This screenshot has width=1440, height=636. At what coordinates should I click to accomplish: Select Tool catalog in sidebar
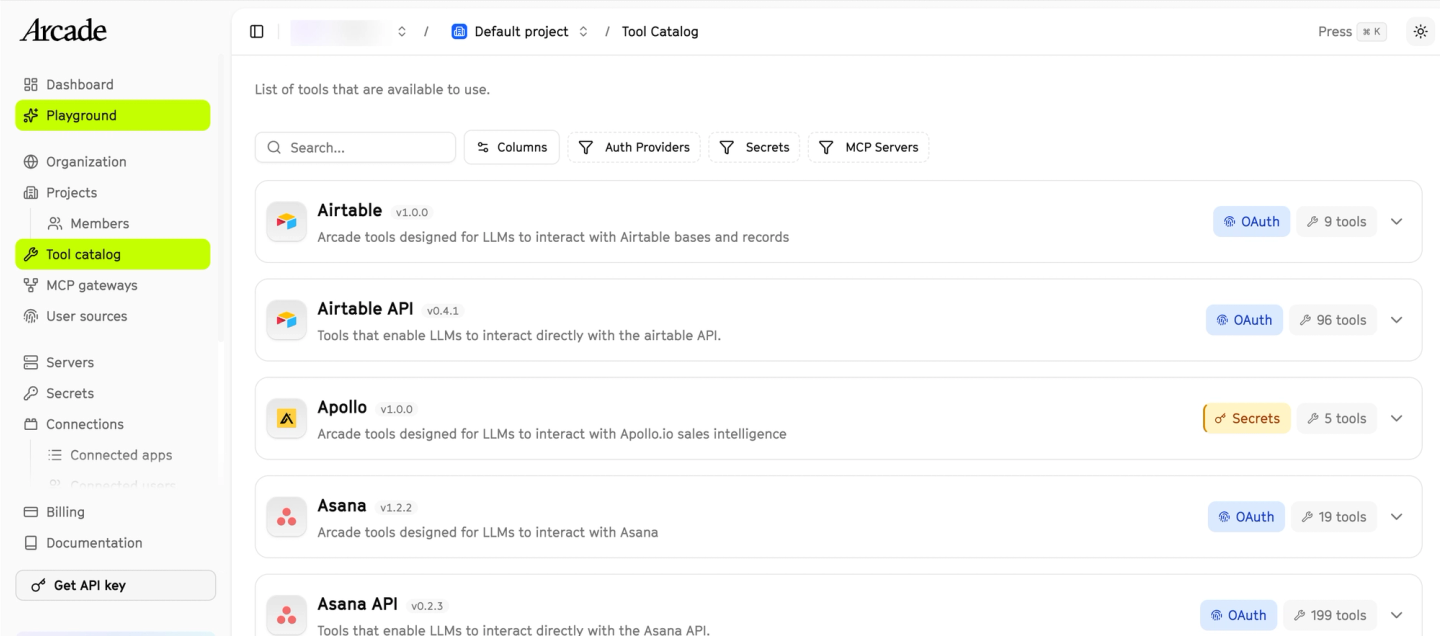coord(113,255)
